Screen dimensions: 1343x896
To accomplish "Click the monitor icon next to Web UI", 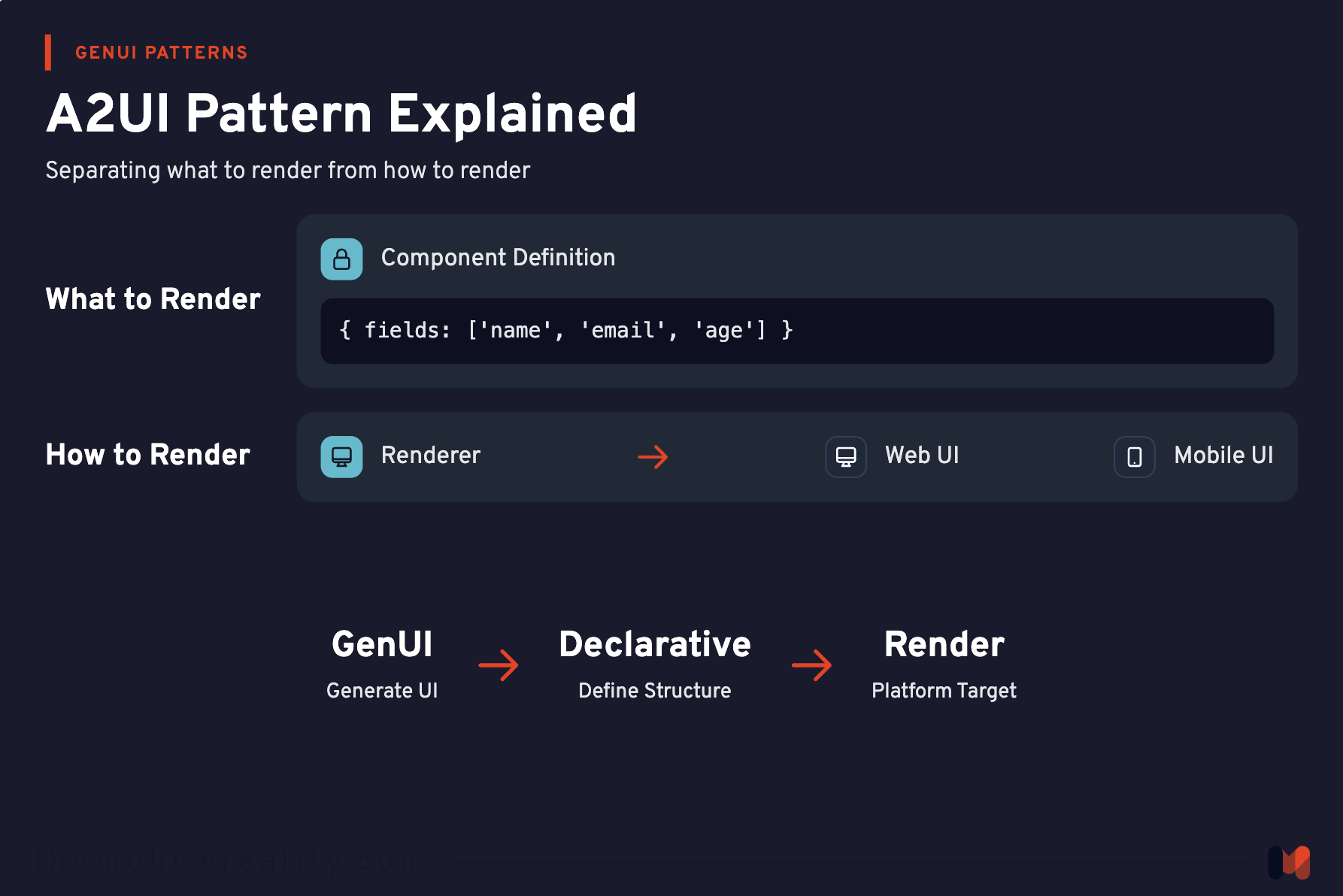I will pos(846,457).
